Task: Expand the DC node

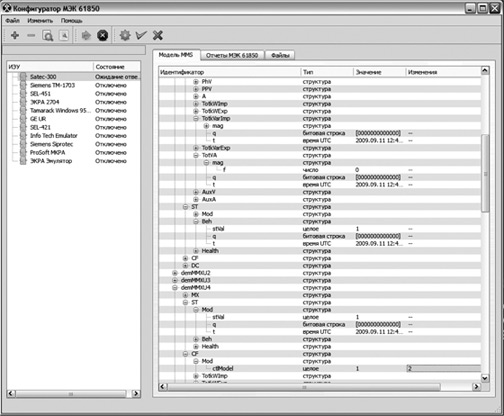Action: coord(185,265)
